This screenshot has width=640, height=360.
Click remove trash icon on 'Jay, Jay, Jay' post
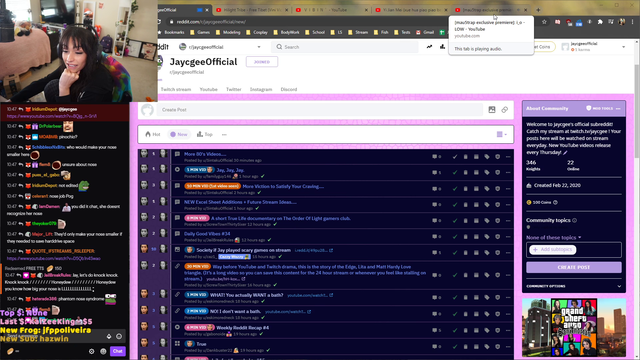pos(465,172)
